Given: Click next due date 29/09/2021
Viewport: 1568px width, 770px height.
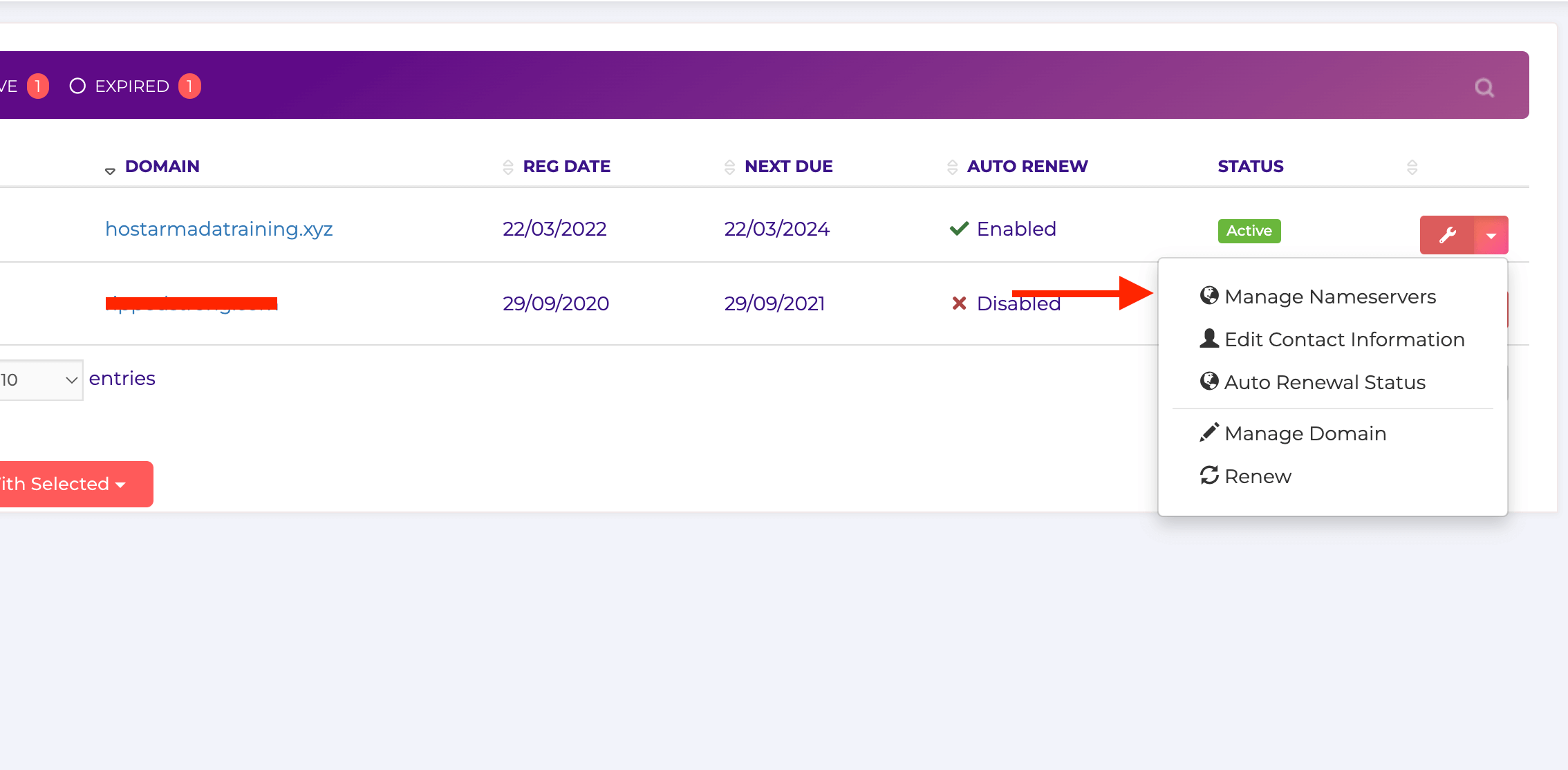Looking at the screenshot, I should (774, 303).
